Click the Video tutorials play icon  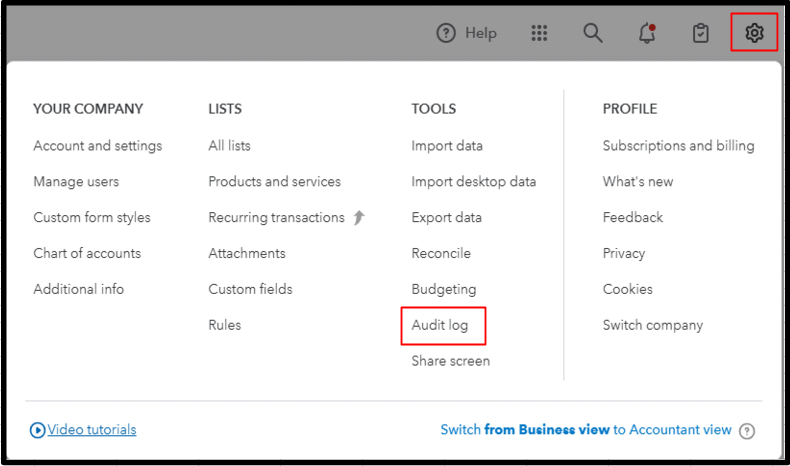click(37, 430)
